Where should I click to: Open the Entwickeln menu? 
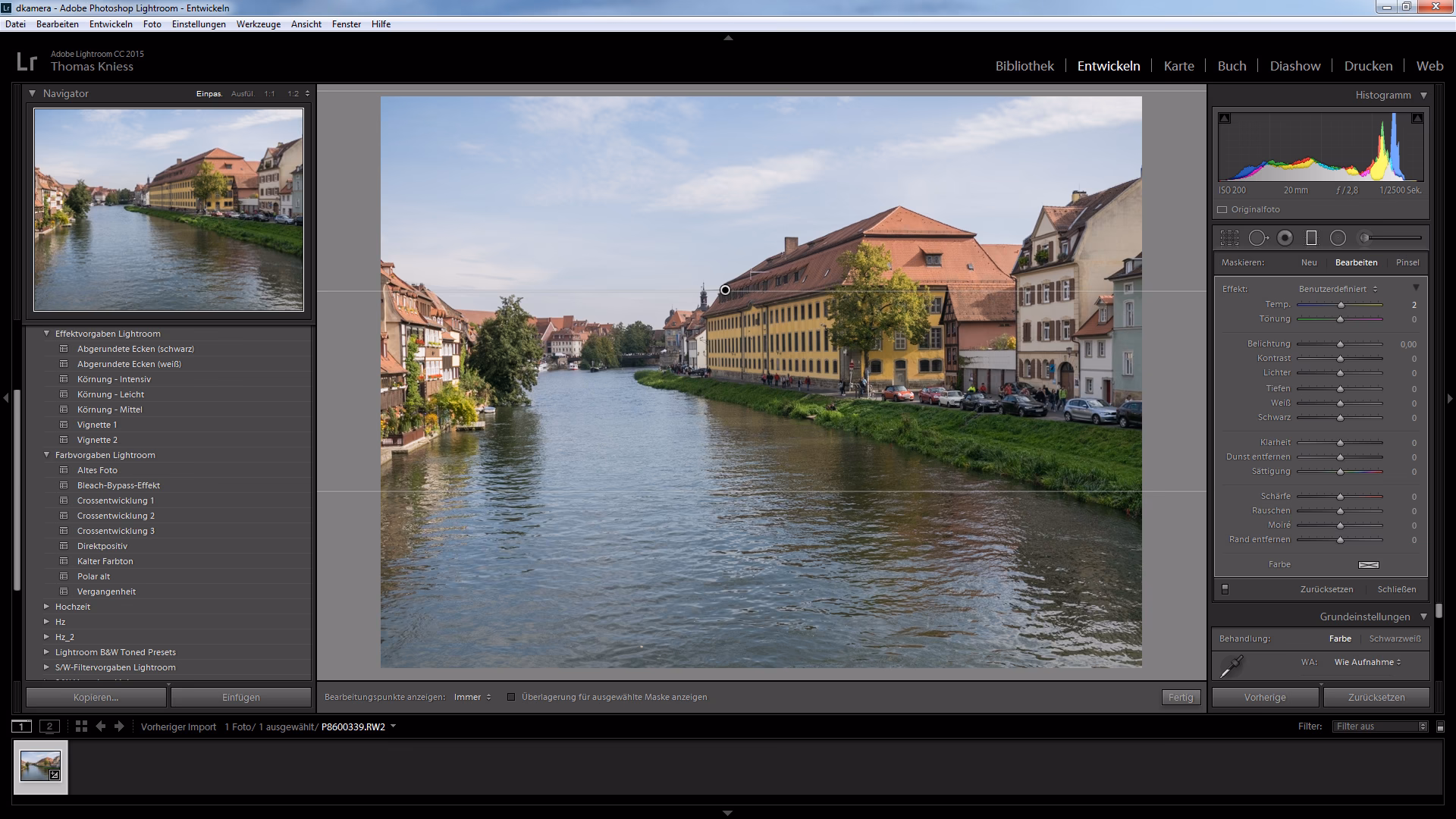pyautogui.click(x=110, y=24)
